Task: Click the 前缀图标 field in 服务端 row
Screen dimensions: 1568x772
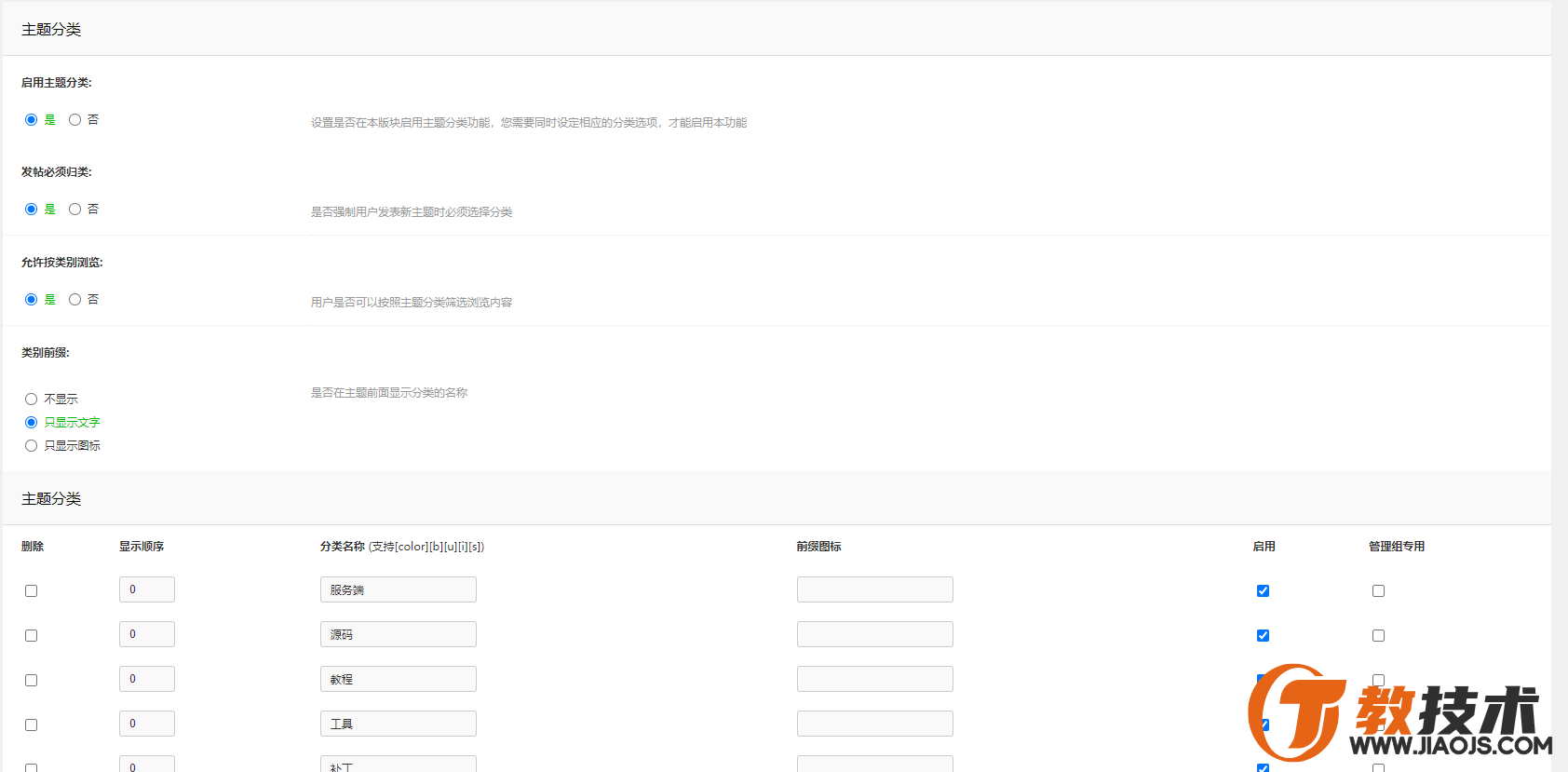Action: tap(875, 589)
